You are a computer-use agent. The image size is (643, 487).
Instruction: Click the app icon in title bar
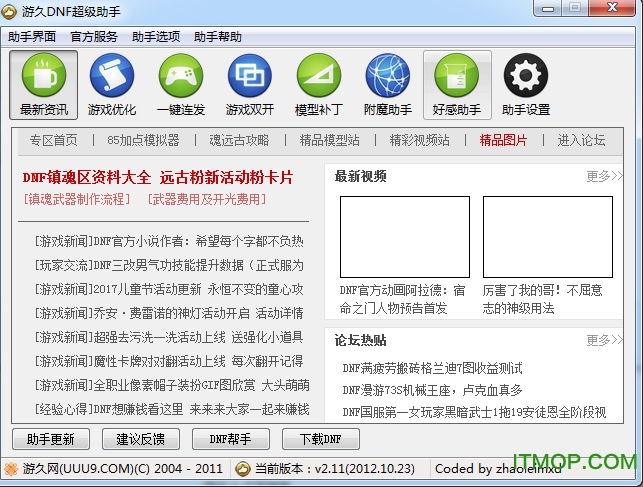(9, 11)
